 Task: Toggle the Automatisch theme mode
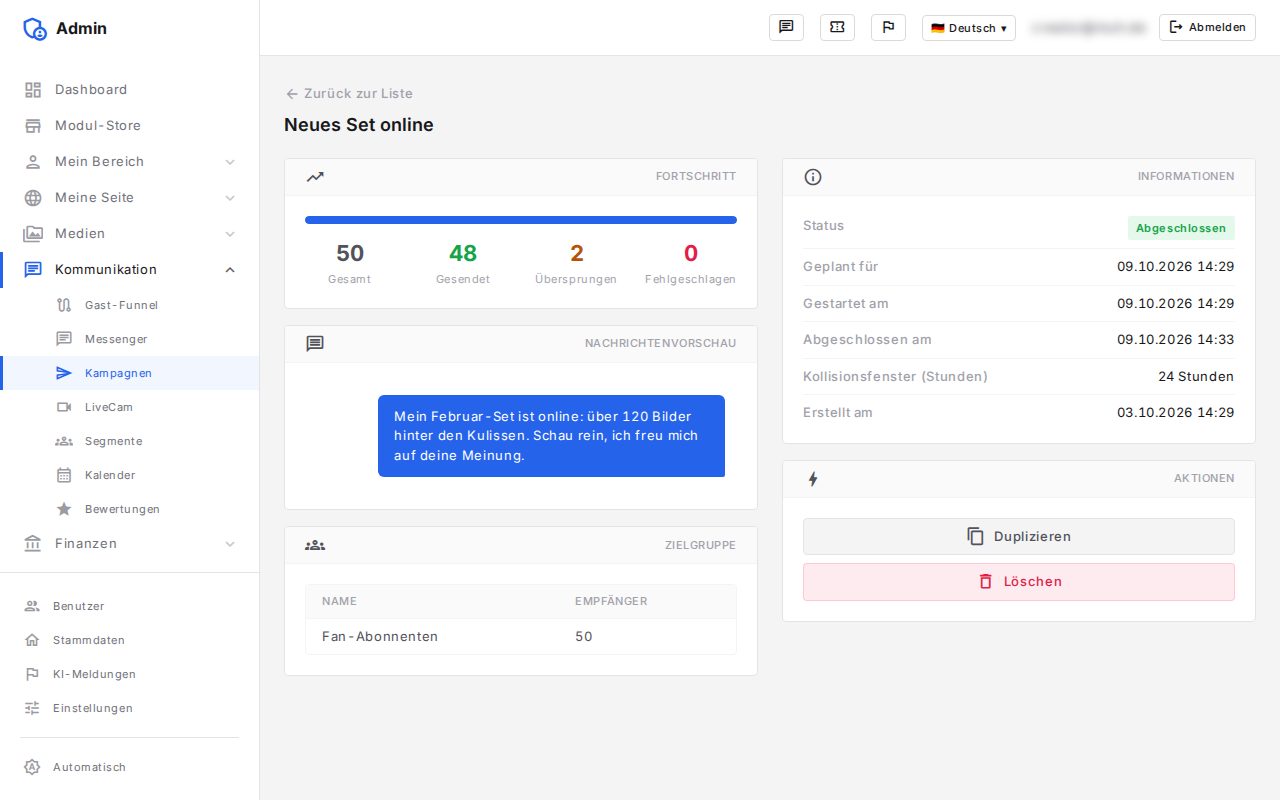click(129, 767)
